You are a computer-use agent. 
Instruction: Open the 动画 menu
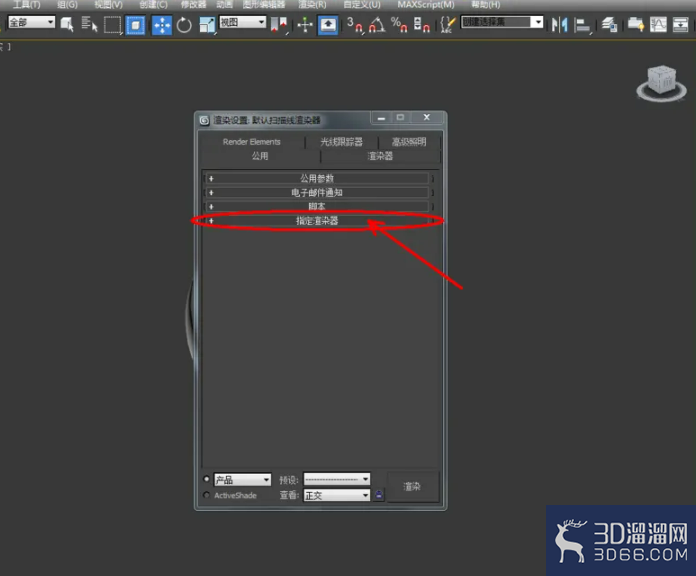224,4
